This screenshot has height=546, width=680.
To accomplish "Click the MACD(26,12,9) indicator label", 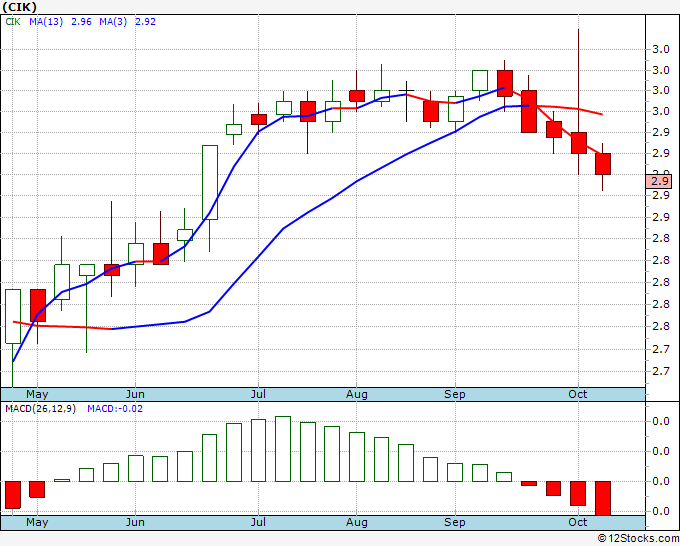I will pyautogui.click(x=40, y=409).
